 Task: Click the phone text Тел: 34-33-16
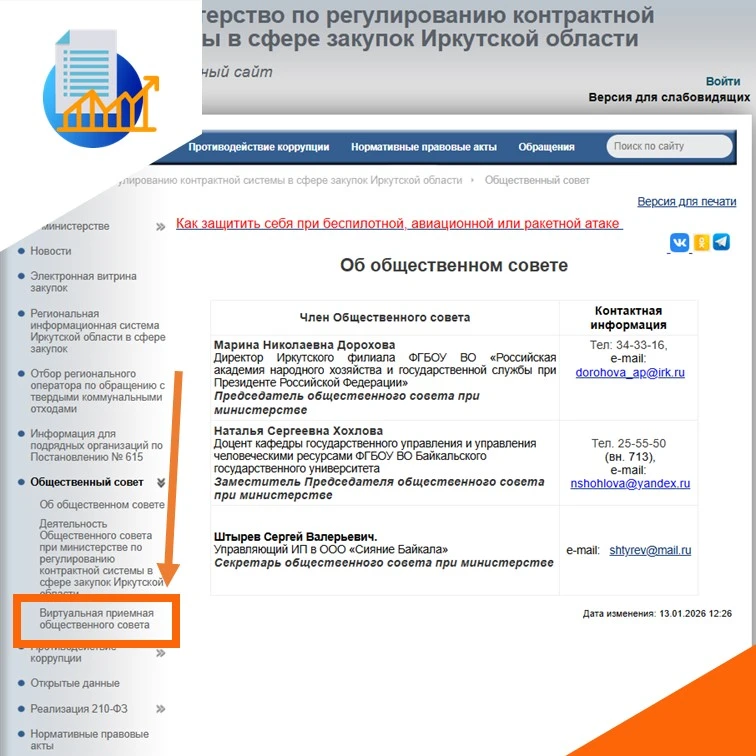click(x=628, y=345)
